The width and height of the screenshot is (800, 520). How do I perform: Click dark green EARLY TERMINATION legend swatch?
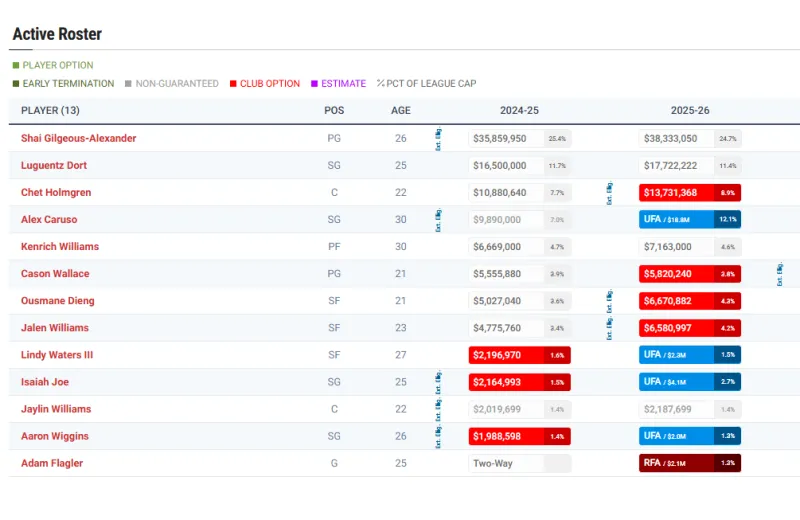(x=16, y=84)
